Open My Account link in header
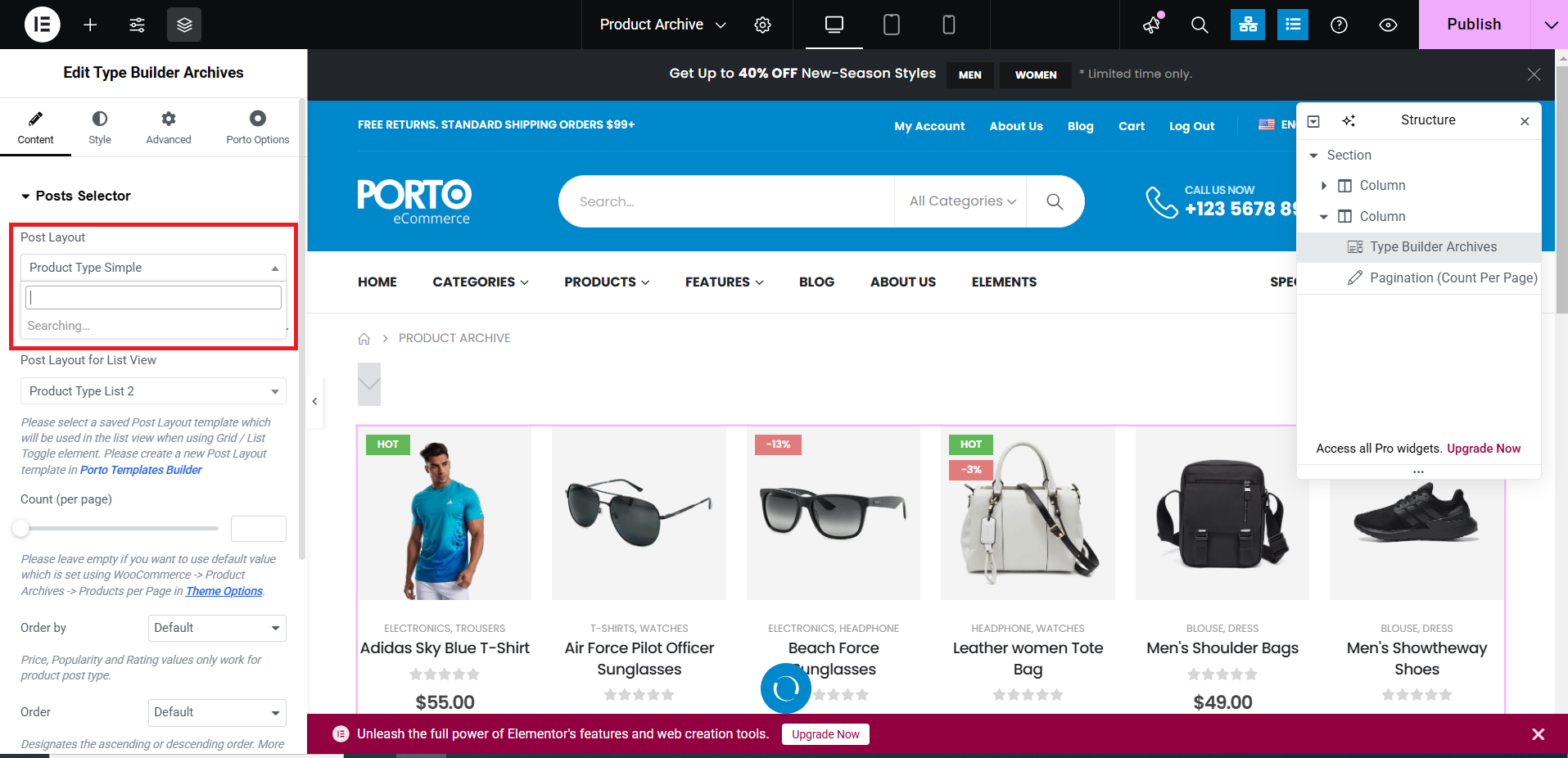 929,126
